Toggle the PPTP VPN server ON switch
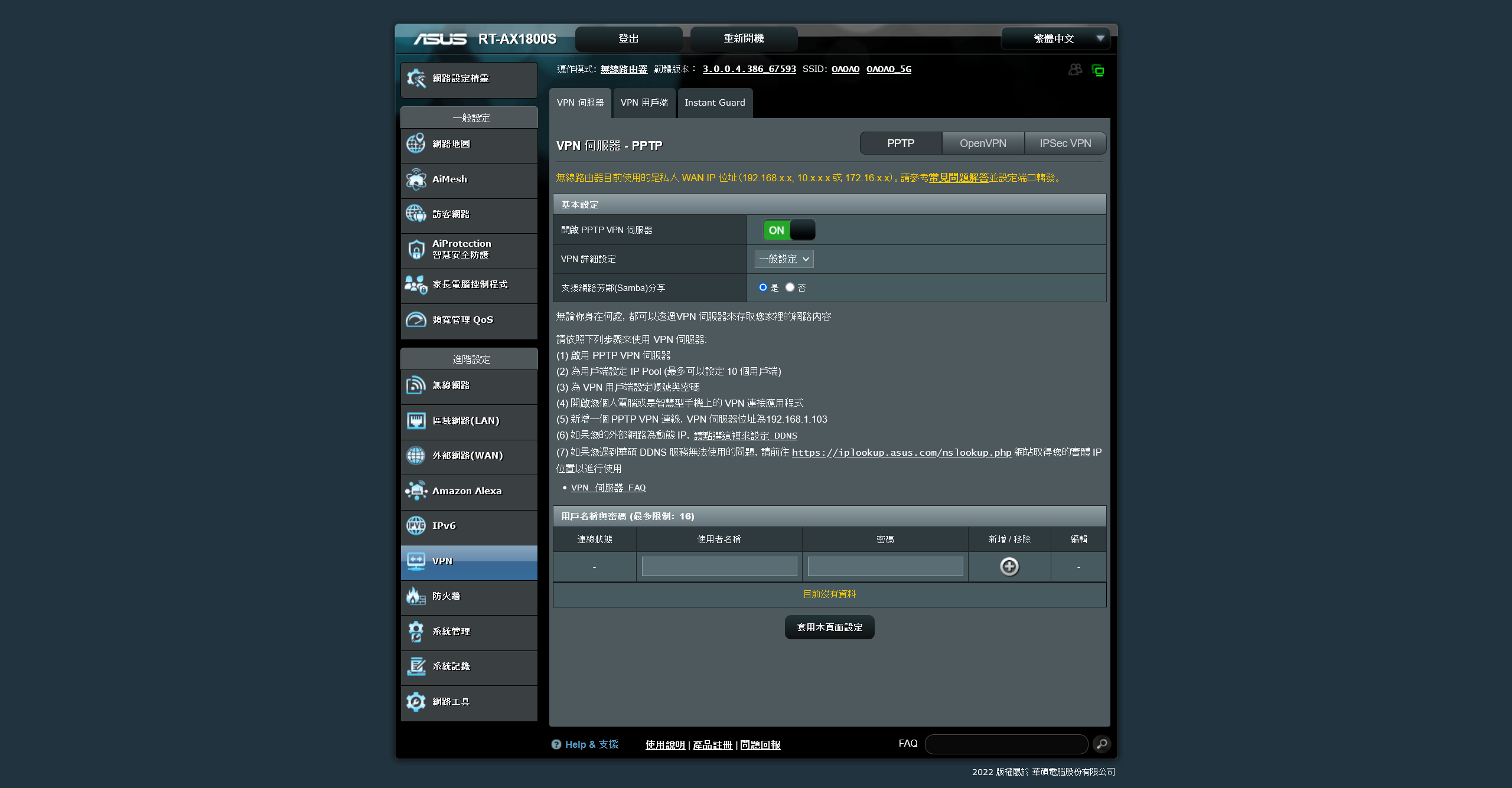The width and height of the screenshot is (1512, 788). pos(789,230)
